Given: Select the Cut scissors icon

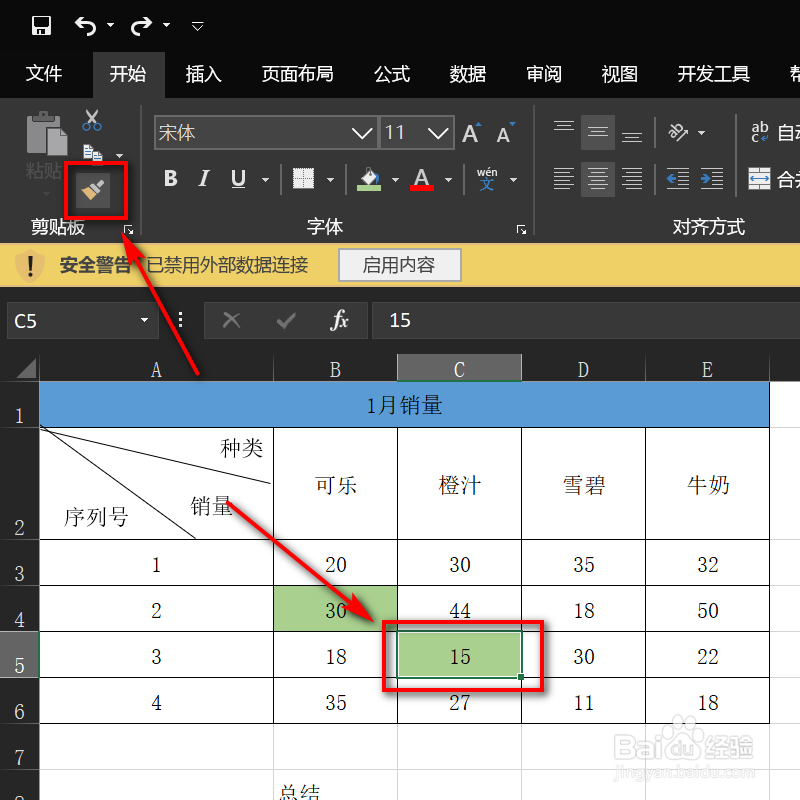Looking at the screenshot, I should [92, 118].
